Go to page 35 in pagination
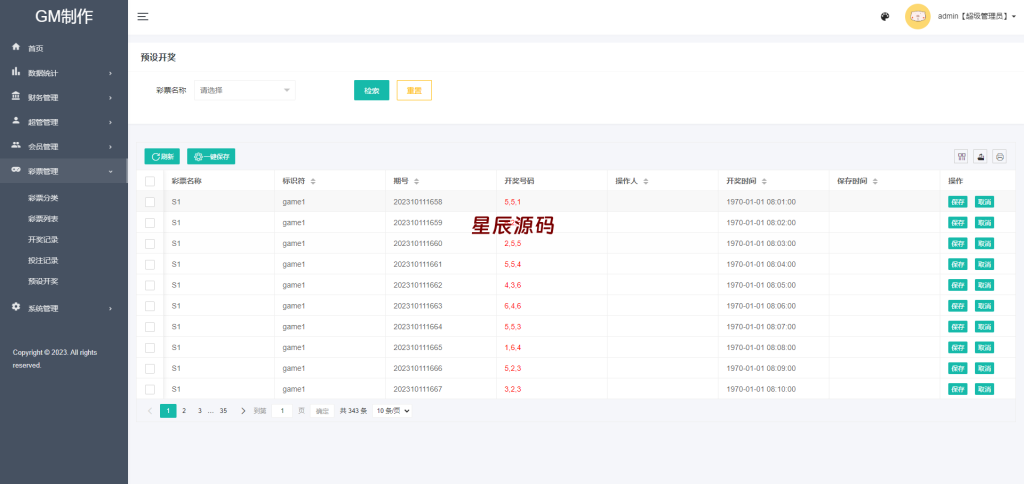This screenshot has height=484, width=1024. pos(223,411)
